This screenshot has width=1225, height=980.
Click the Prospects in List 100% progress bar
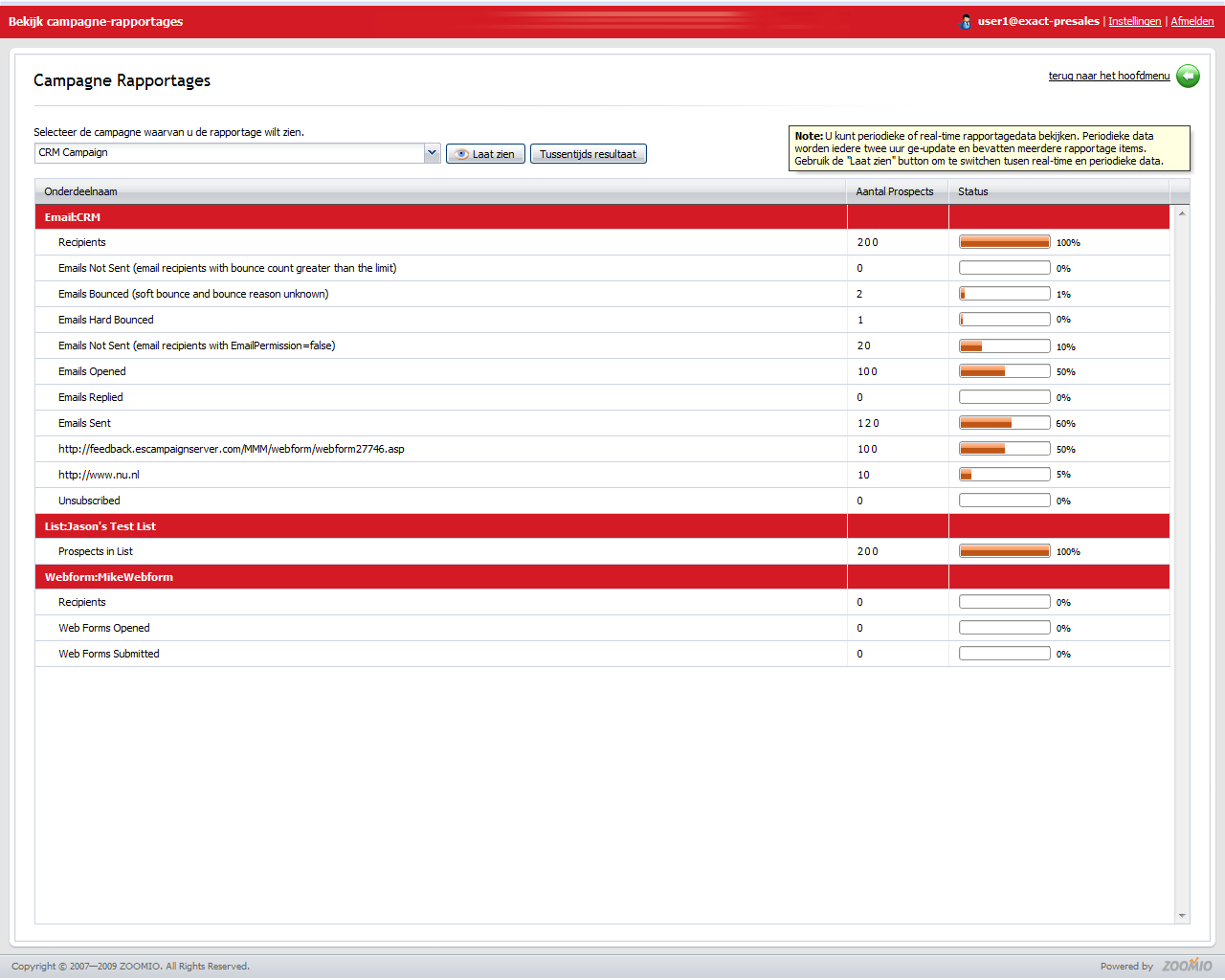[1005, 551]
